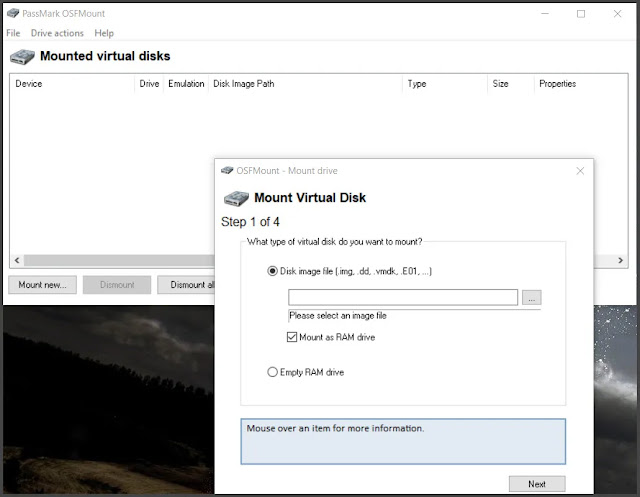Uncheck Mount as RAM drive checkbox
The image size is (640, 497).
pyautogui.click(x=291, y=337)
